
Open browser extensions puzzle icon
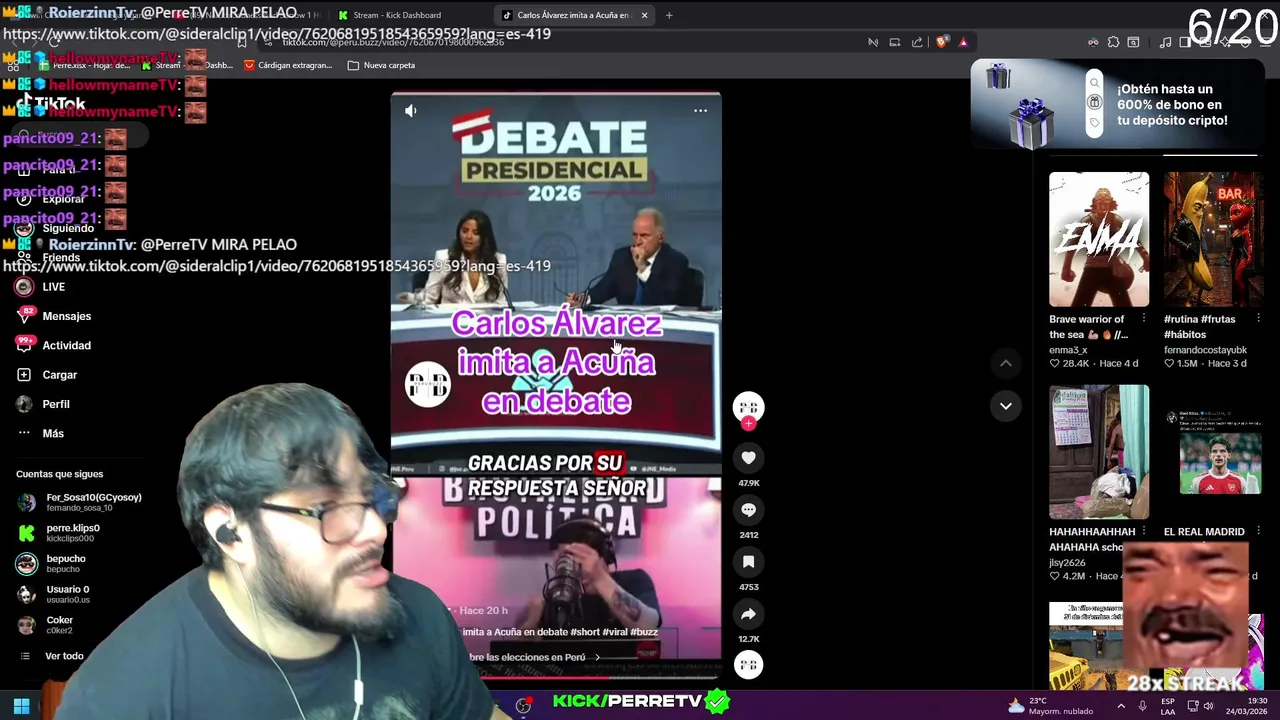(1113, 42)
